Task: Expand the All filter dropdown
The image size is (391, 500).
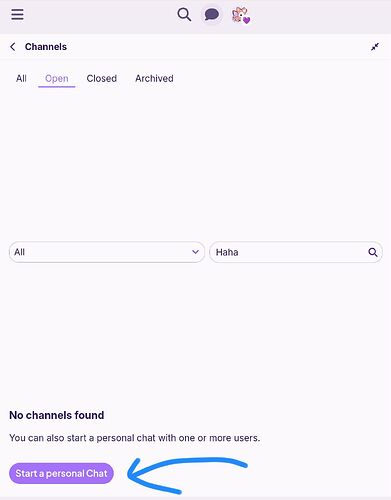Action: click(x=107, y=252)
